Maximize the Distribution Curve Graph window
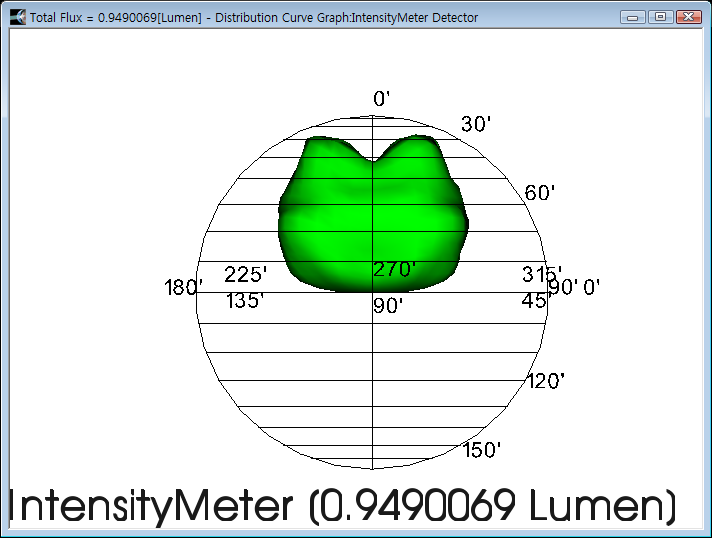The image size is (712, 538). pos(660,17)
